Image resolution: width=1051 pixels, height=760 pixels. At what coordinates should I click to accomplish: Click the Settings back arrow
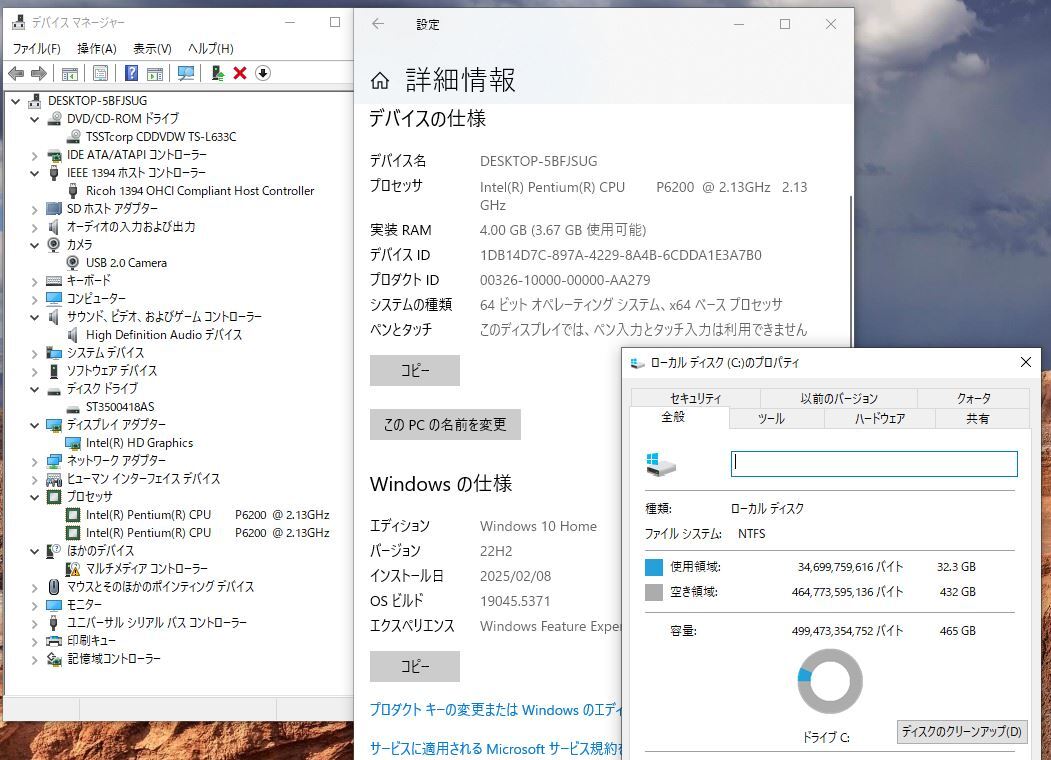[378, 24]
